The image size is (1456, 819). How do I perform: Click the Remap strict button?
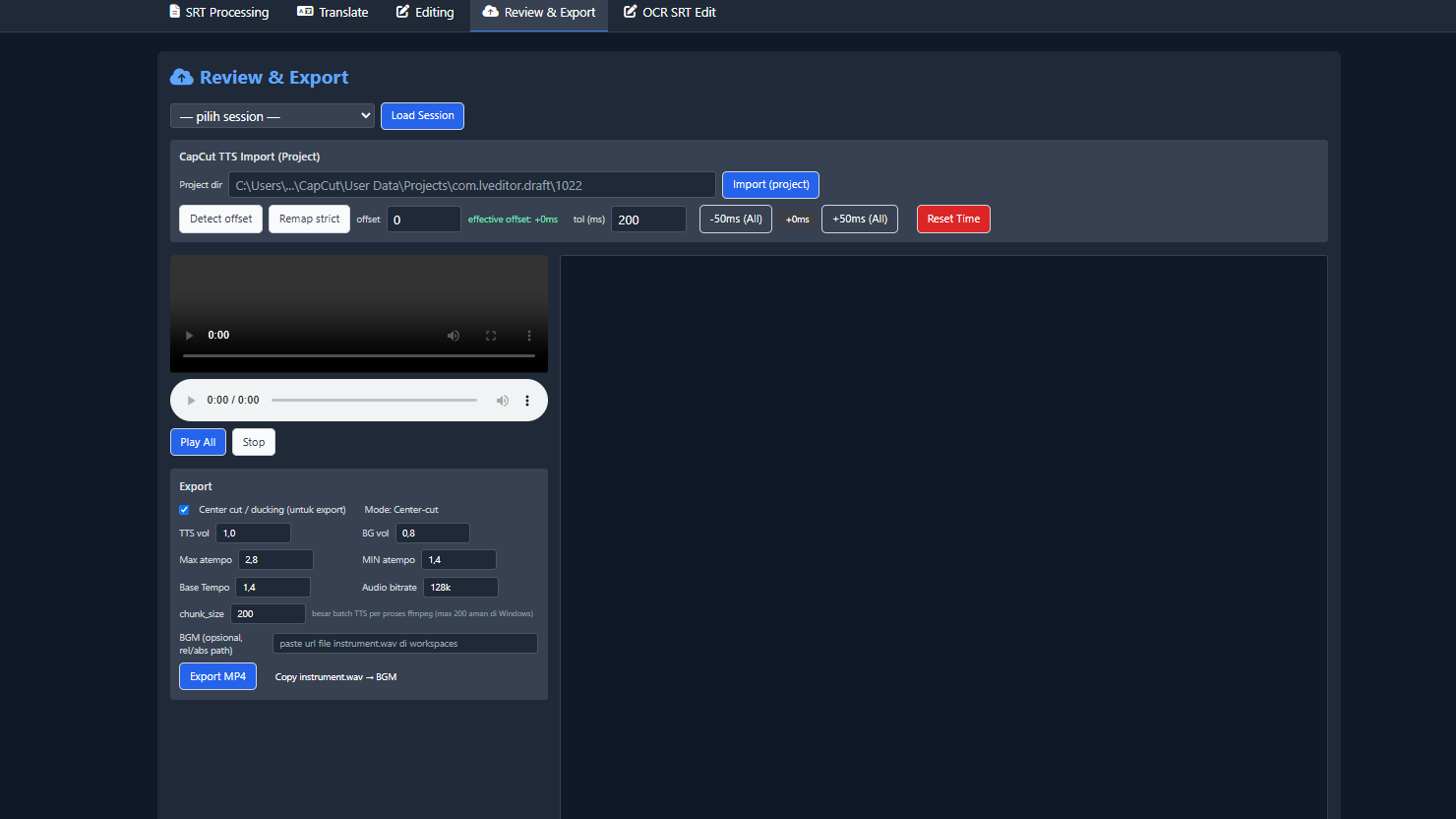click(x=309, y=220)
